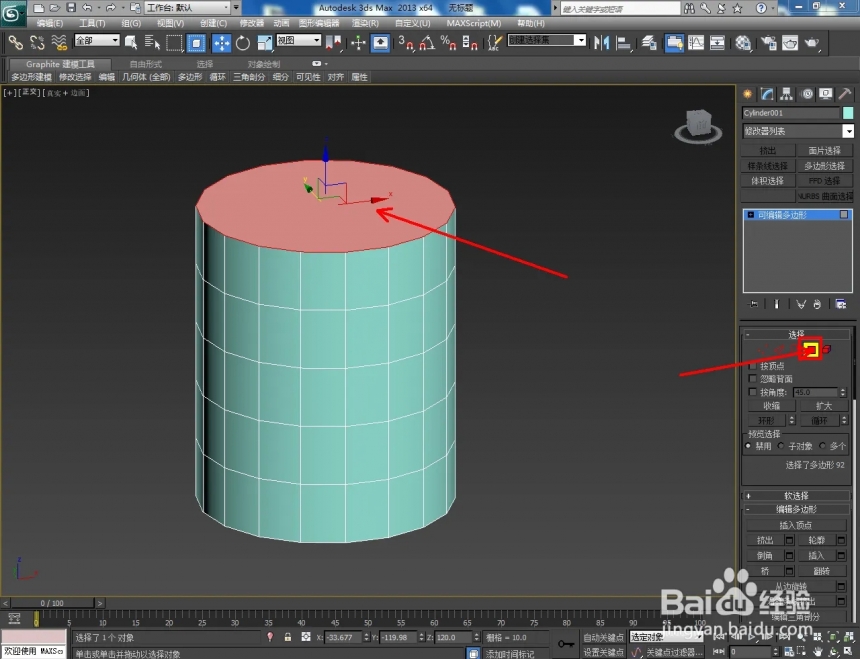Click the Unlink Selection tool
860x659 pixels.
coord(37,42)
